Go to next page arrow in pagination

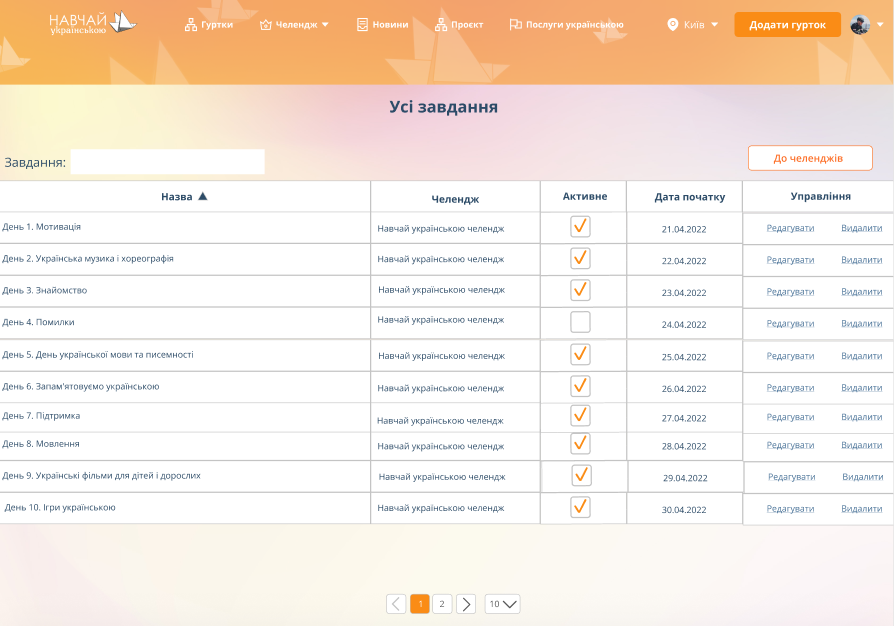[x=466, y=604]
